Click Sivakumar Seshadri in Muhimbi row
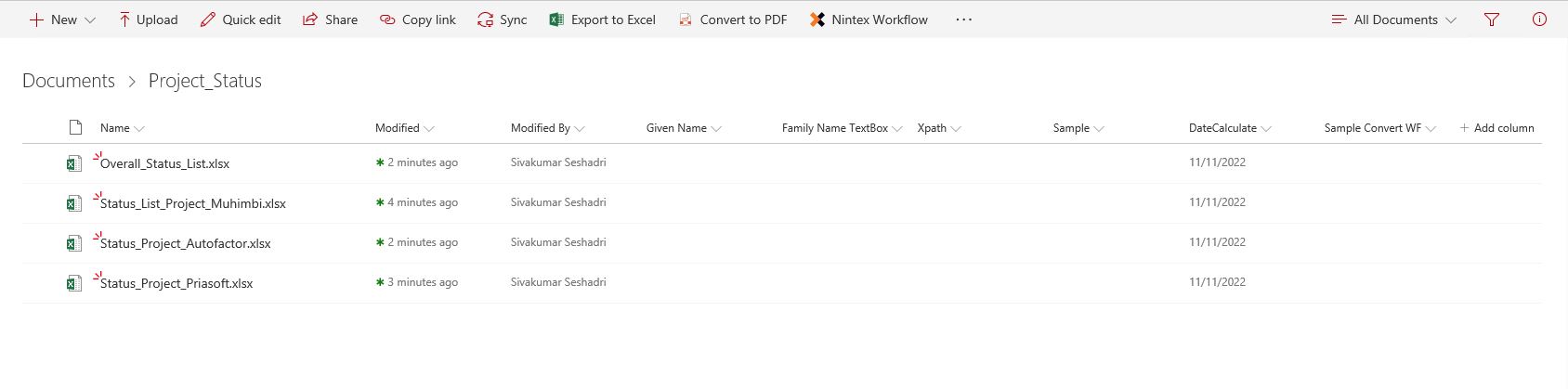This screenshot has width=1568, height=389. point(558,202)
